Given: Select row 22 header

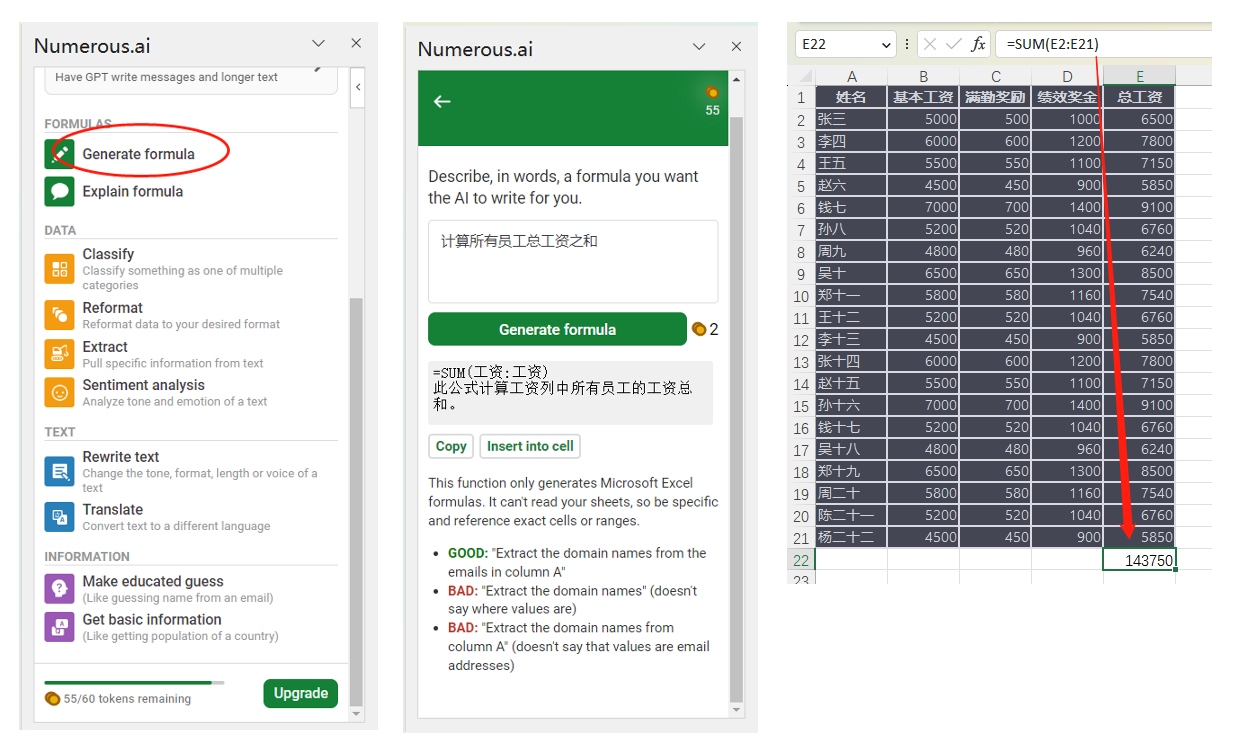Looking at the screenshot, I should click(801, 560).
